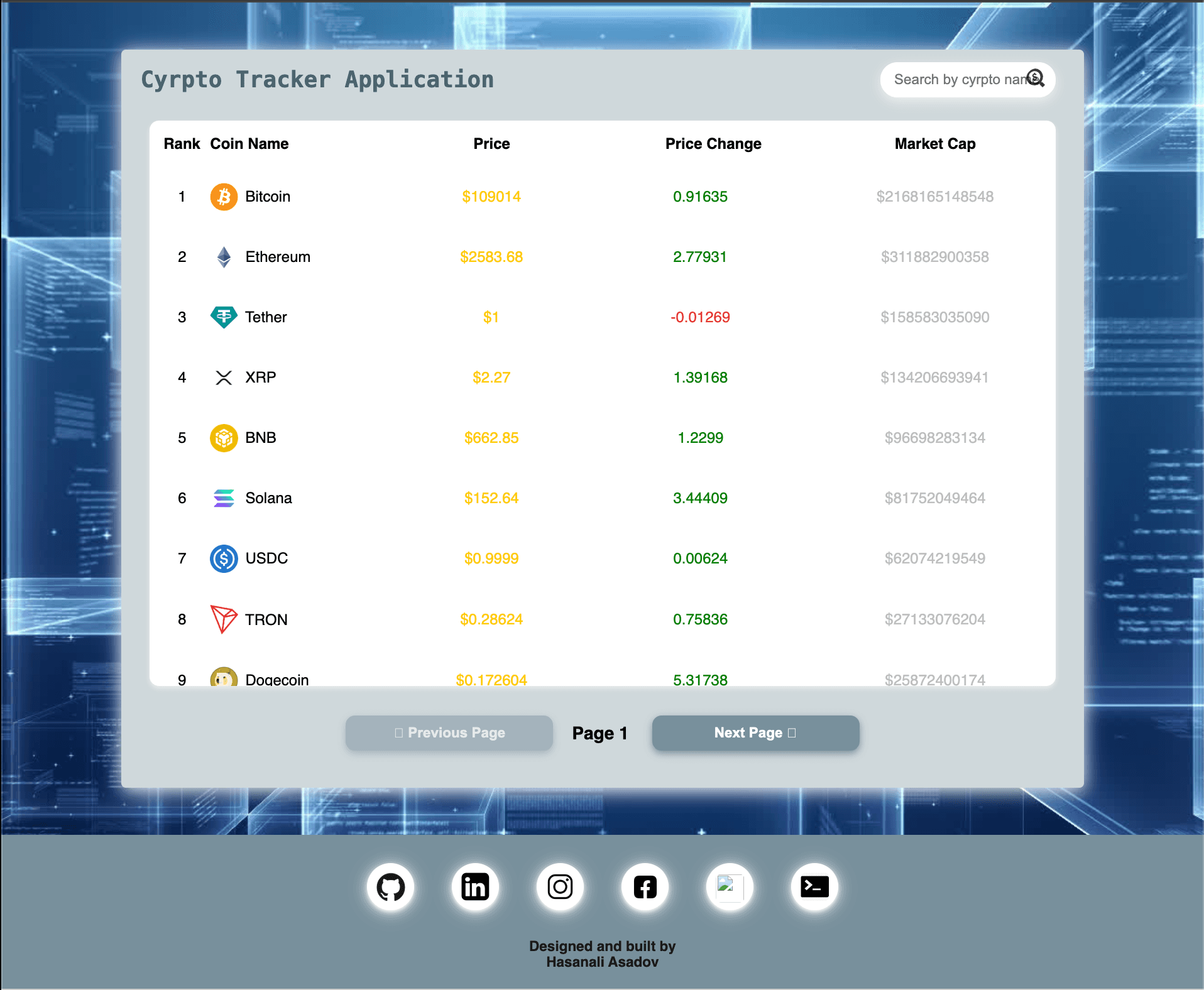Viewport: 1204px width, 990px height.
Task: Click Ethereum market cap $311882900358
Action: 935,257
